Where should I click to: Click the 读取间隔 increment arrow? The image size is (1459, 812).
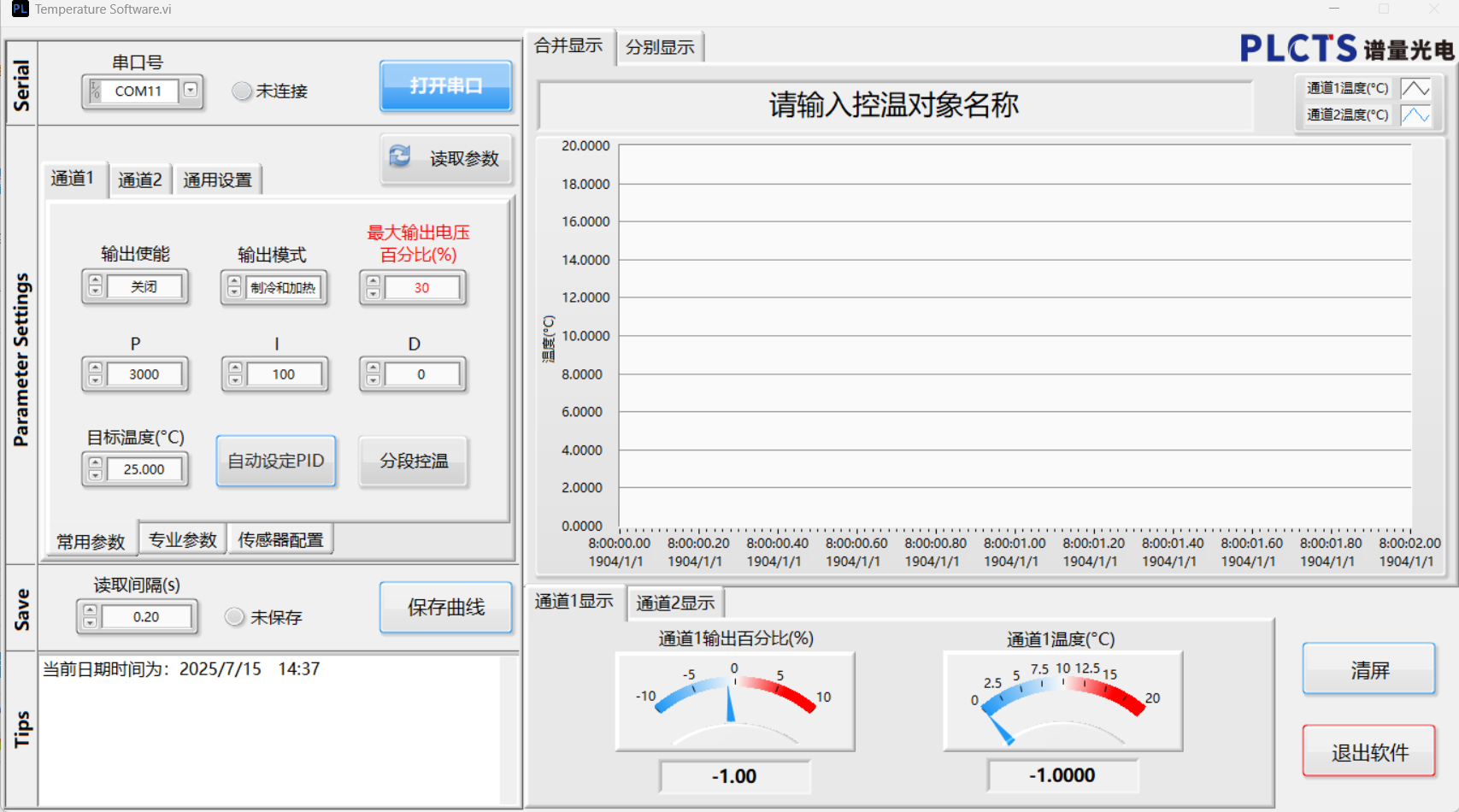91,610
